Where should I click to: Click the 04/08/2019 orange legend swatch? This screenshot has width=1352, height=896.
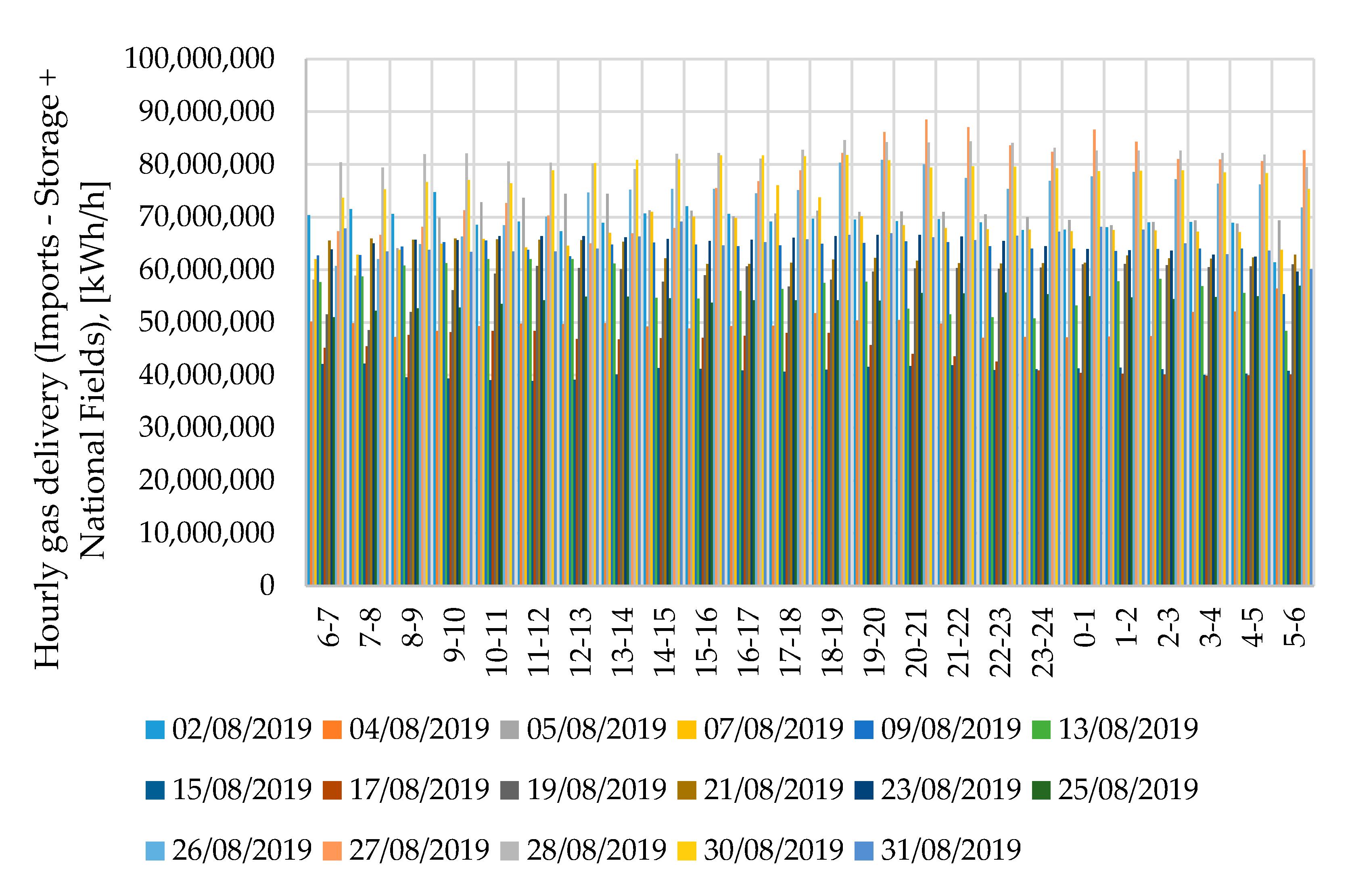pyautogui.click(x=332, y=730)
